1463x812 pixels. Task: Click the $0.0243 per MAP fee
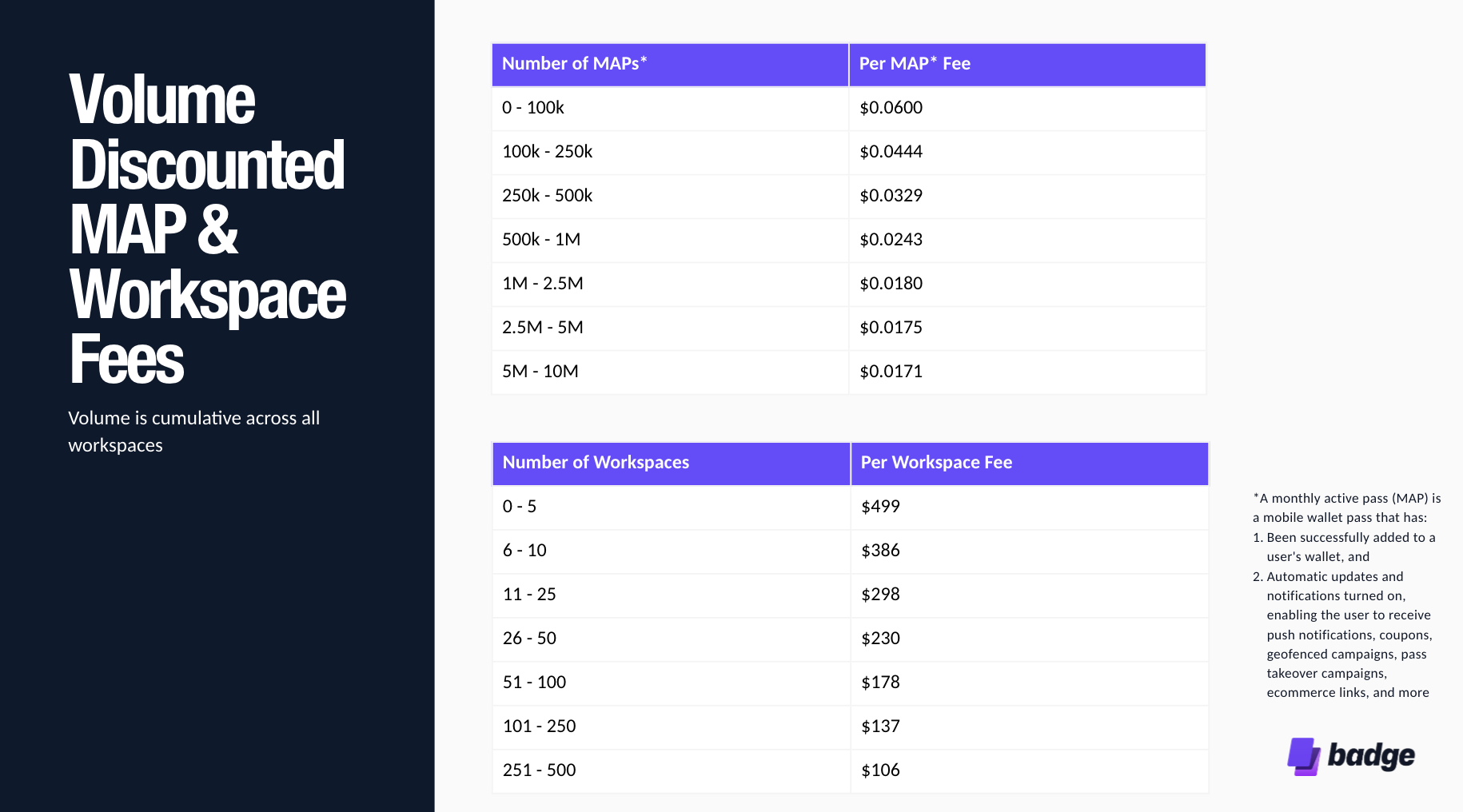(891, 240)
